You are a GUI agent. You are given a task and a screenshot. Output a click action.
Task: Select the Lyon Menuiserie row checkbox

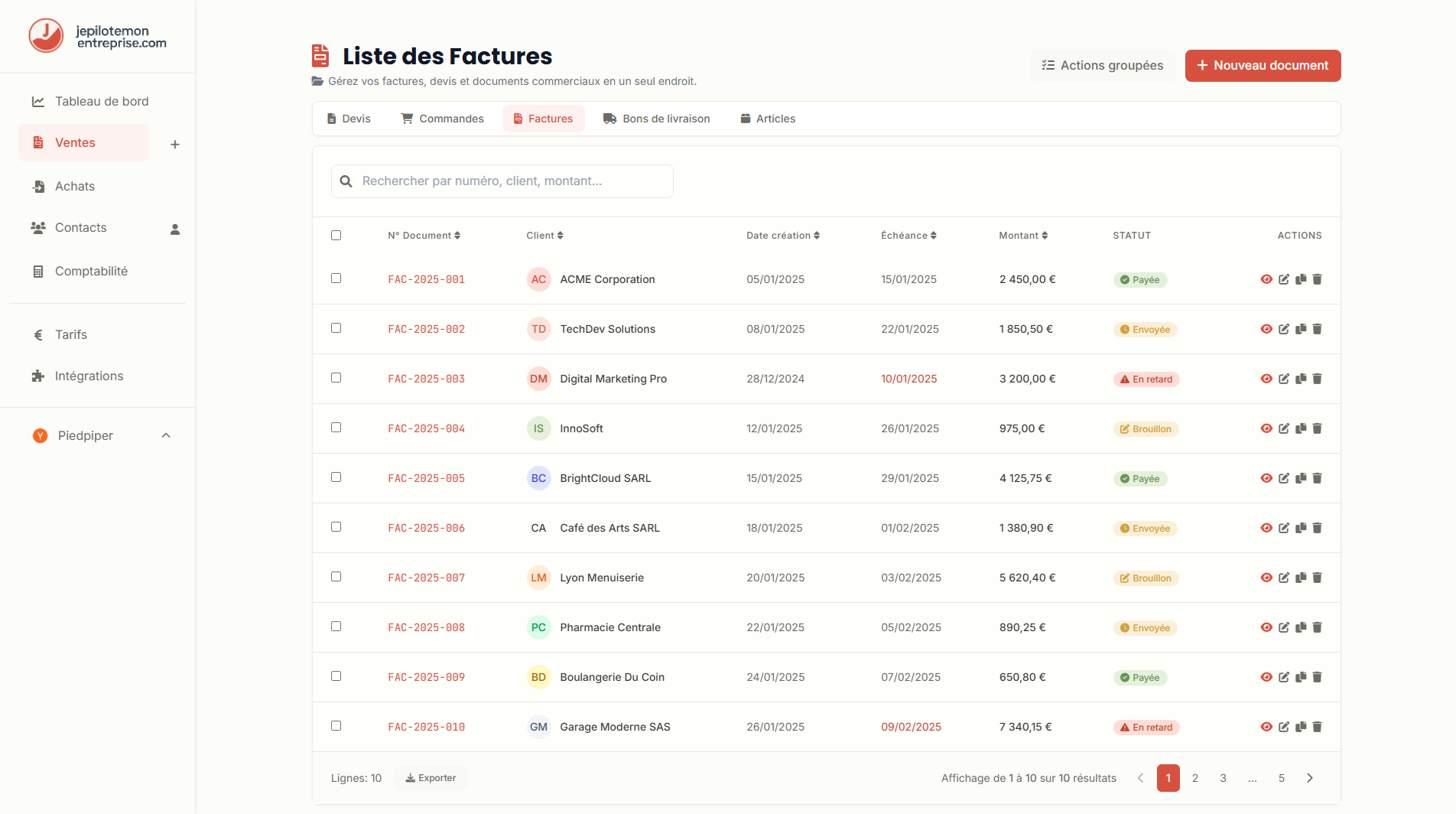point(336,577)
